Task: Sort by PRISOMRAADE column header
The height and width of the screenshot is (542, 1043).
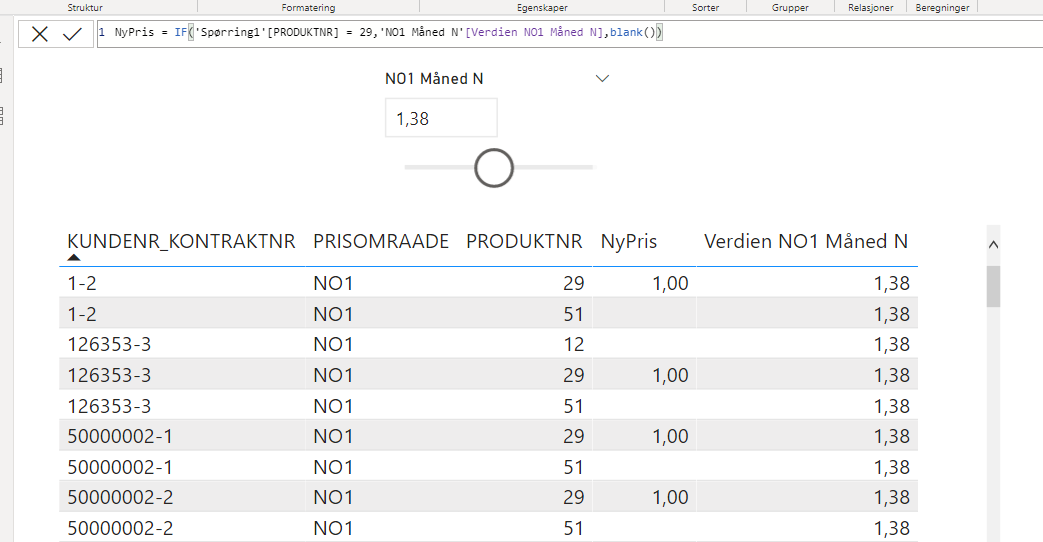Action: coord(381,241)
